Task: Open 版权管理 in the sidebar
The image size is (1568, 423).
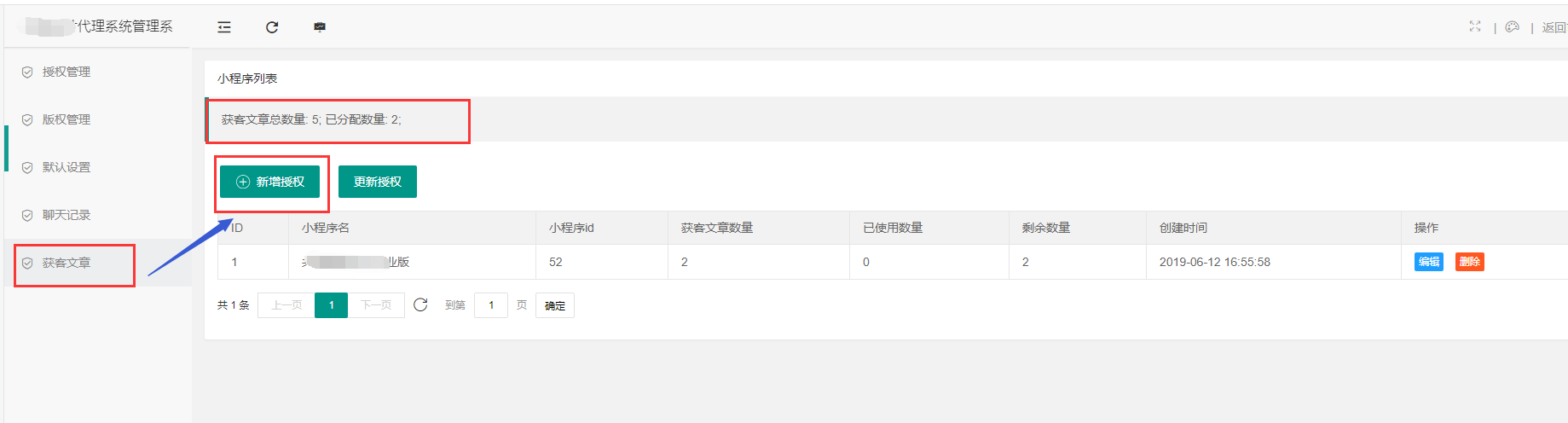Action: [67, 120]
